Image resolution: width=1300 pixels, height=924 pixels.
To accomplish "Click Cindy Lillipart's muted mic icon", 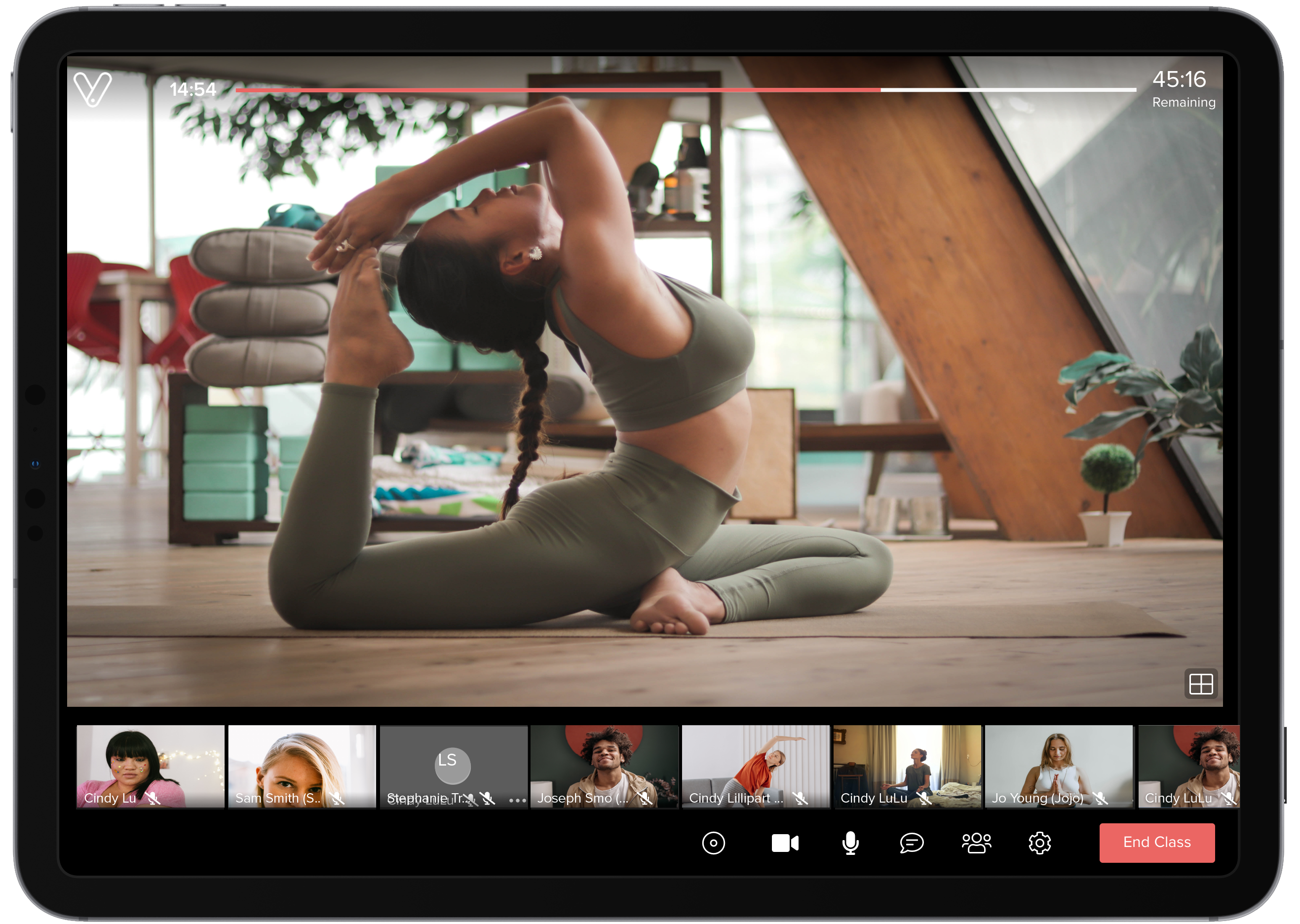I will 801,798.
